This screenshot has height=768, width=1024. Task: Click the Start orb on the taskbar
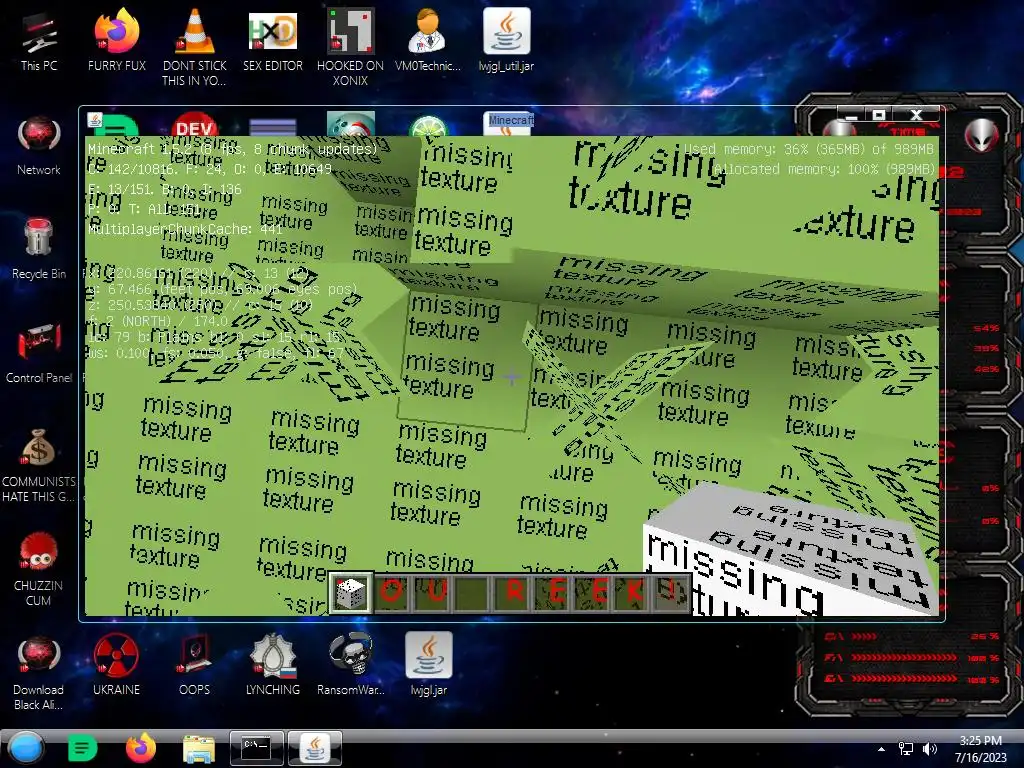(26, 748)
